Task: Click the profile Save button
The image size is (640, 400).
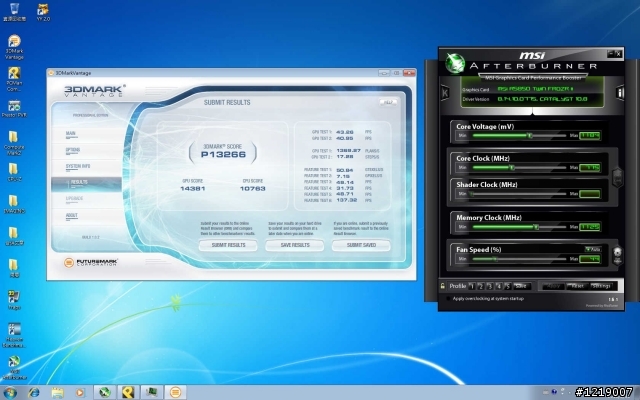Action: (x=521, y=286)
